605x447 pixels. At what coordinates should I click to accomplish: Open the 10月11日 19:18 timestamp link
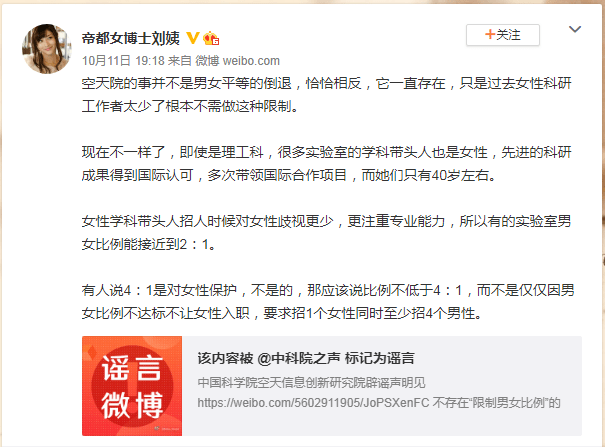pyautogui.click(x=123, y=61)
